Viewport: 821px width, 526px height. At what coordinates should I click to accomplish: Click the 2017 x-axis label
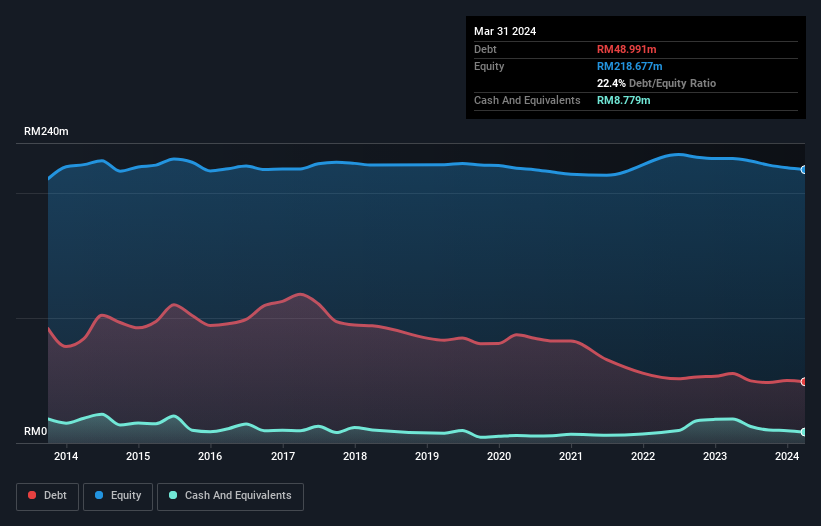click(283, 456)
